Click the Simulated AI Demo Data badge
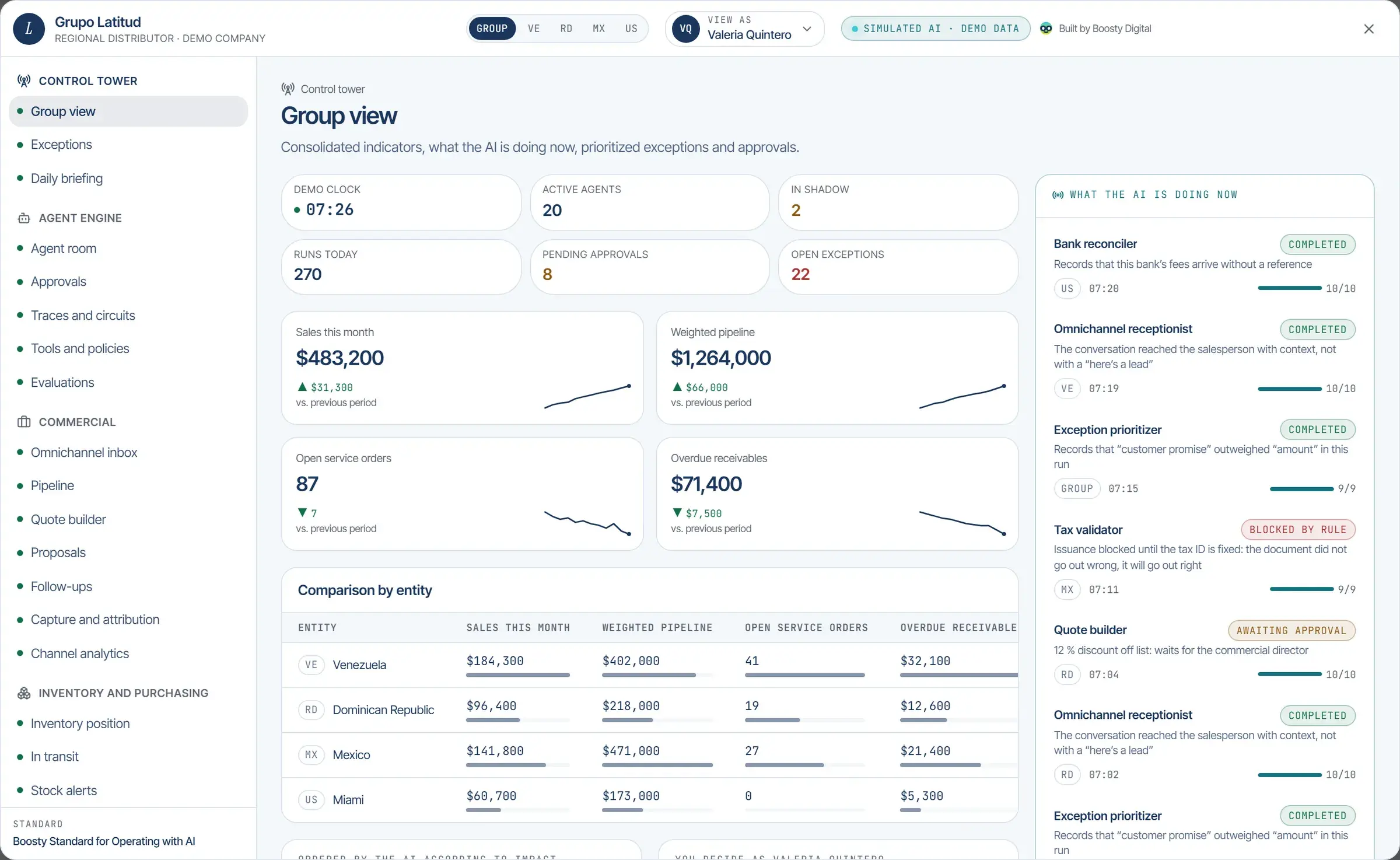Screen dimensions: 1400x860 (x=935, y=29)
